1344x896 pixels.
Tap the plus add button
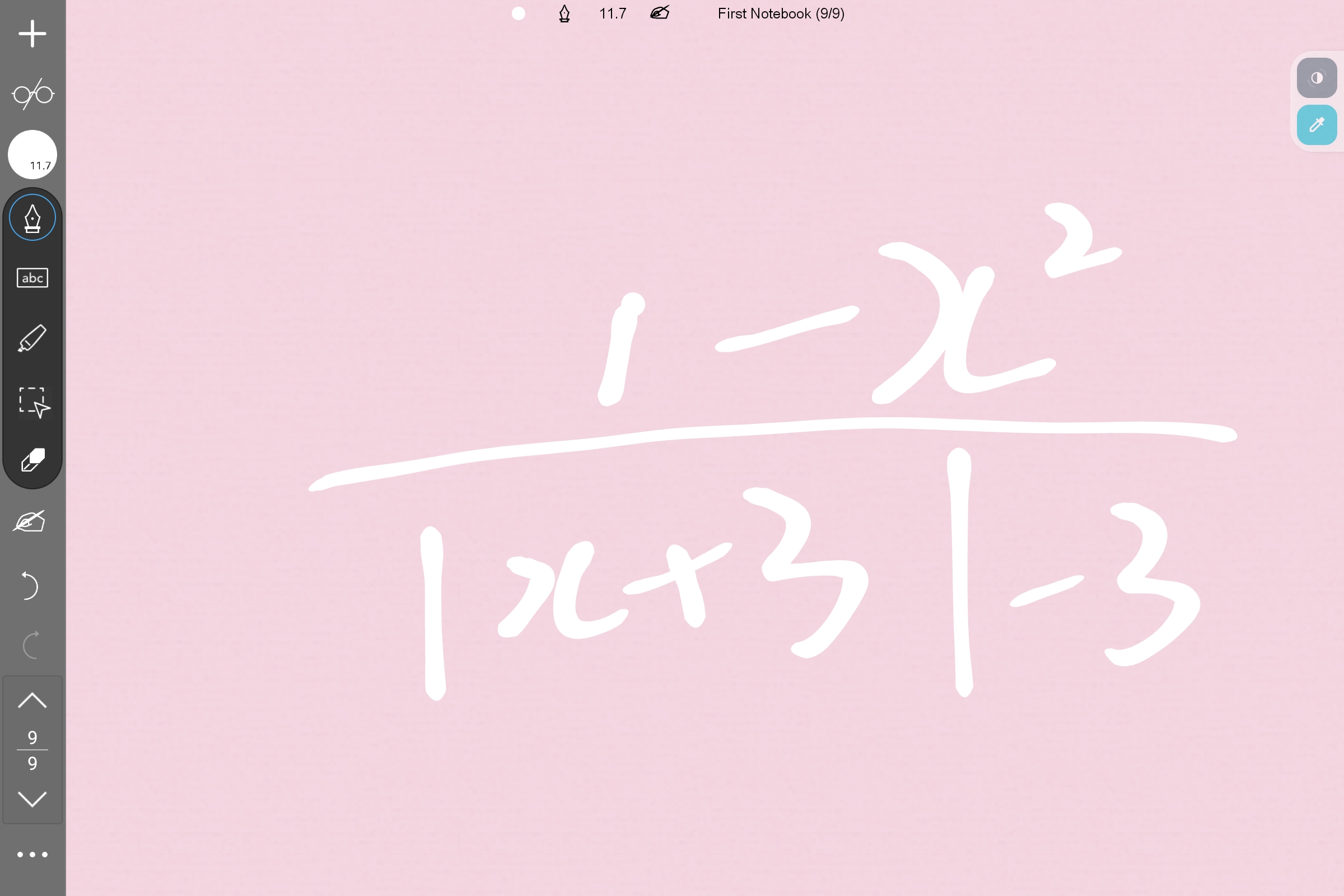tap(32, 34)
